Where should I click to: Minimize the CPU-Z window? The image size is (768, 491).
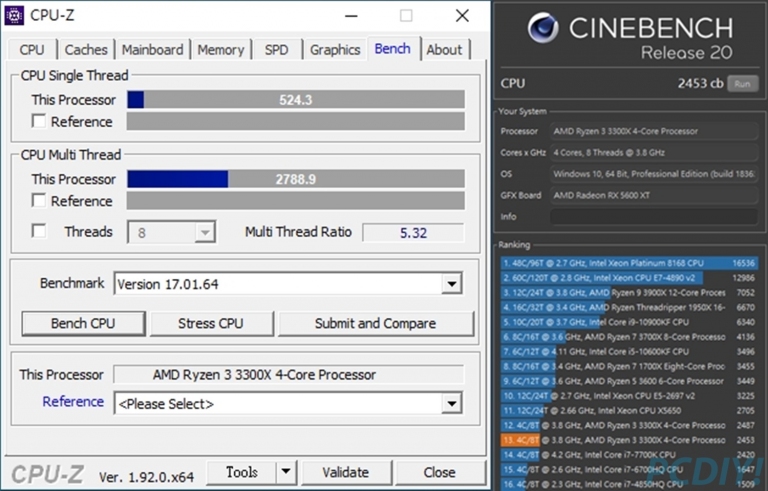(351, 16)
